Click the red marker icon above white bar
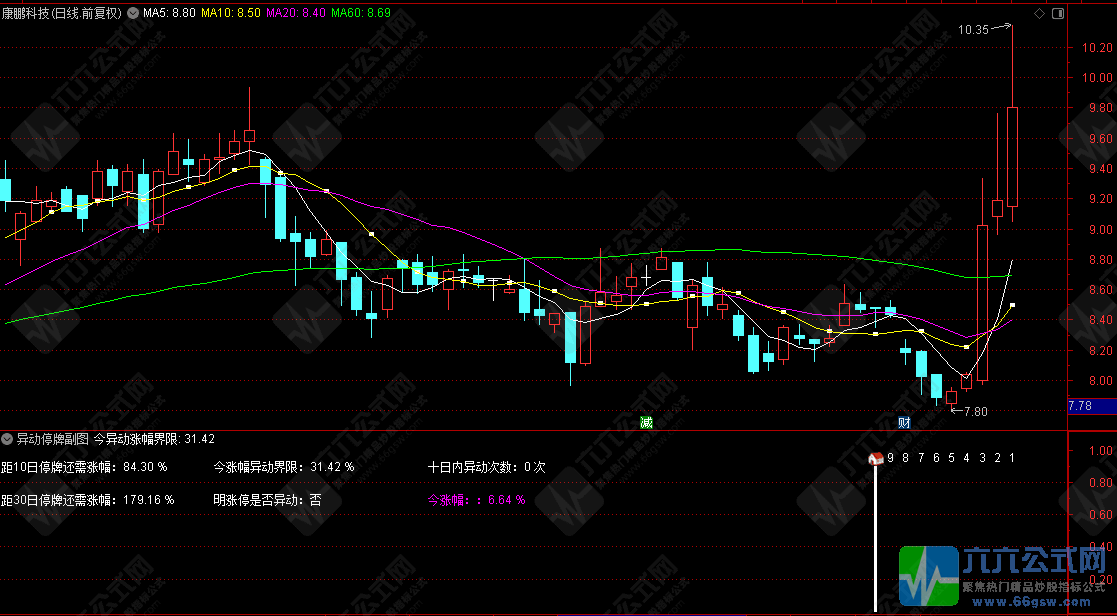This screenshot has width=1117, height=616. pos(876,459)
